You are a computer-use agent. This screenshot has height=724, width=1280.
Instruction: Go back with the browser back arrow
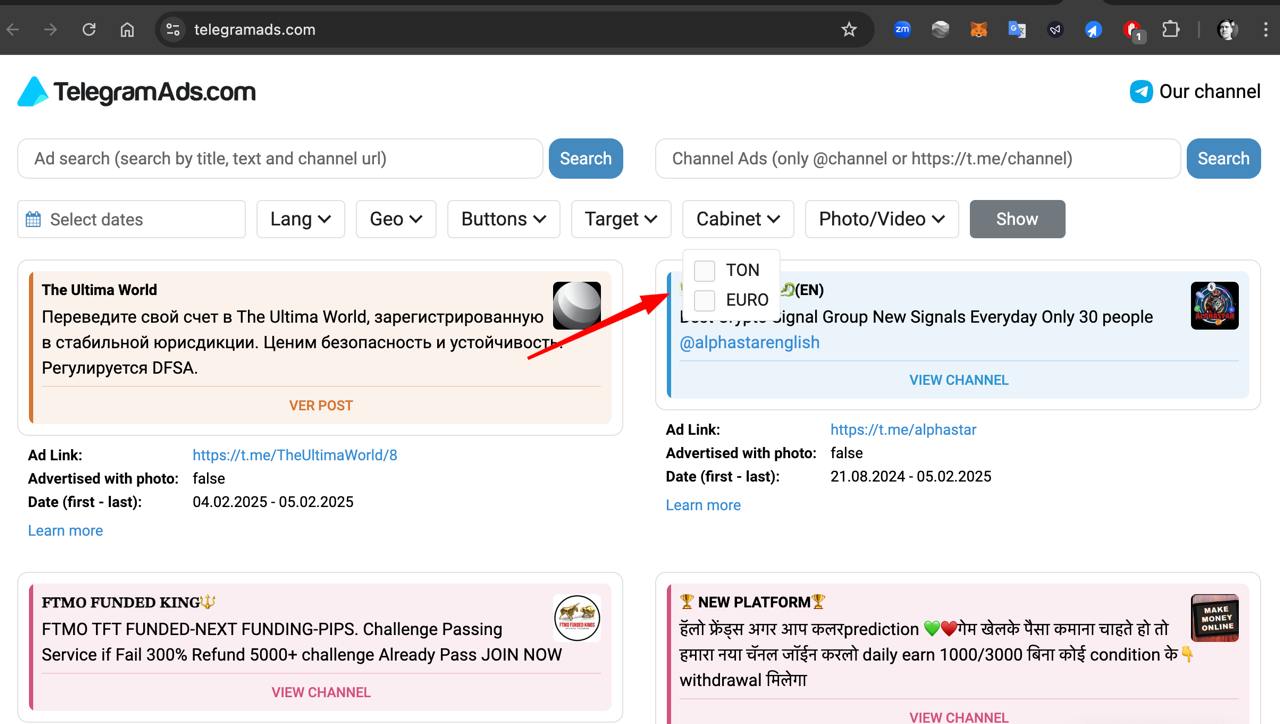(x=13, y=30)
